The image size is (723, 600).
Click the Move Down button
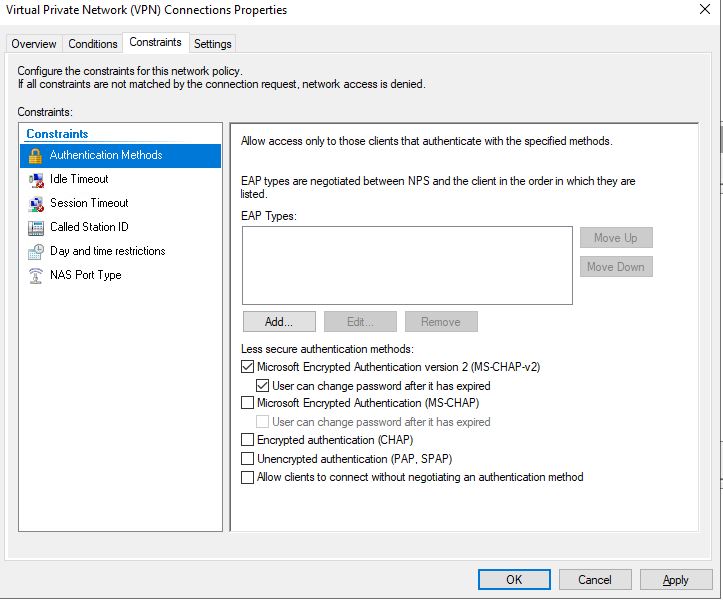point(616,267)
